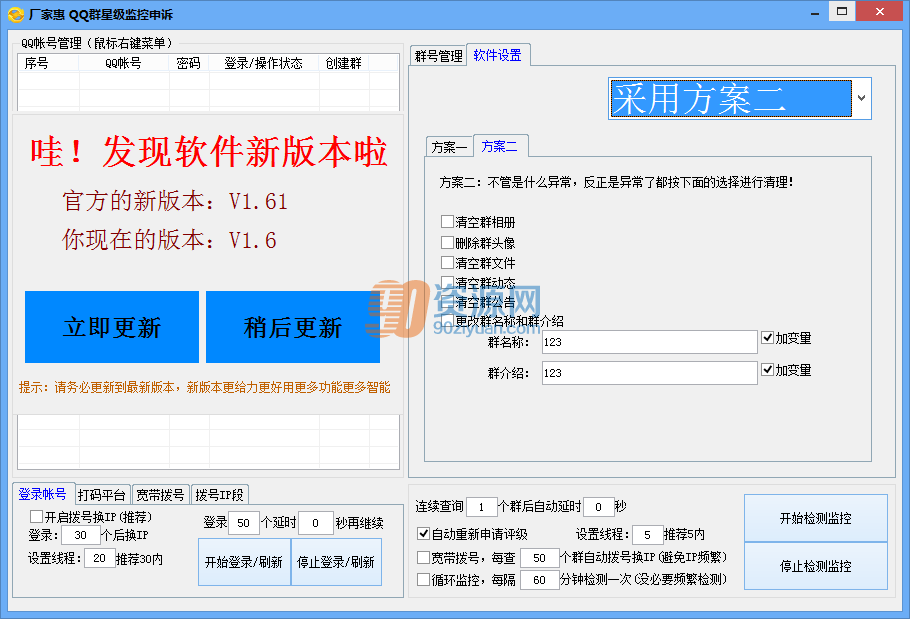
Task: Uncheck 加变里 next to 群介绍
Action: click(x=767, y=370)
